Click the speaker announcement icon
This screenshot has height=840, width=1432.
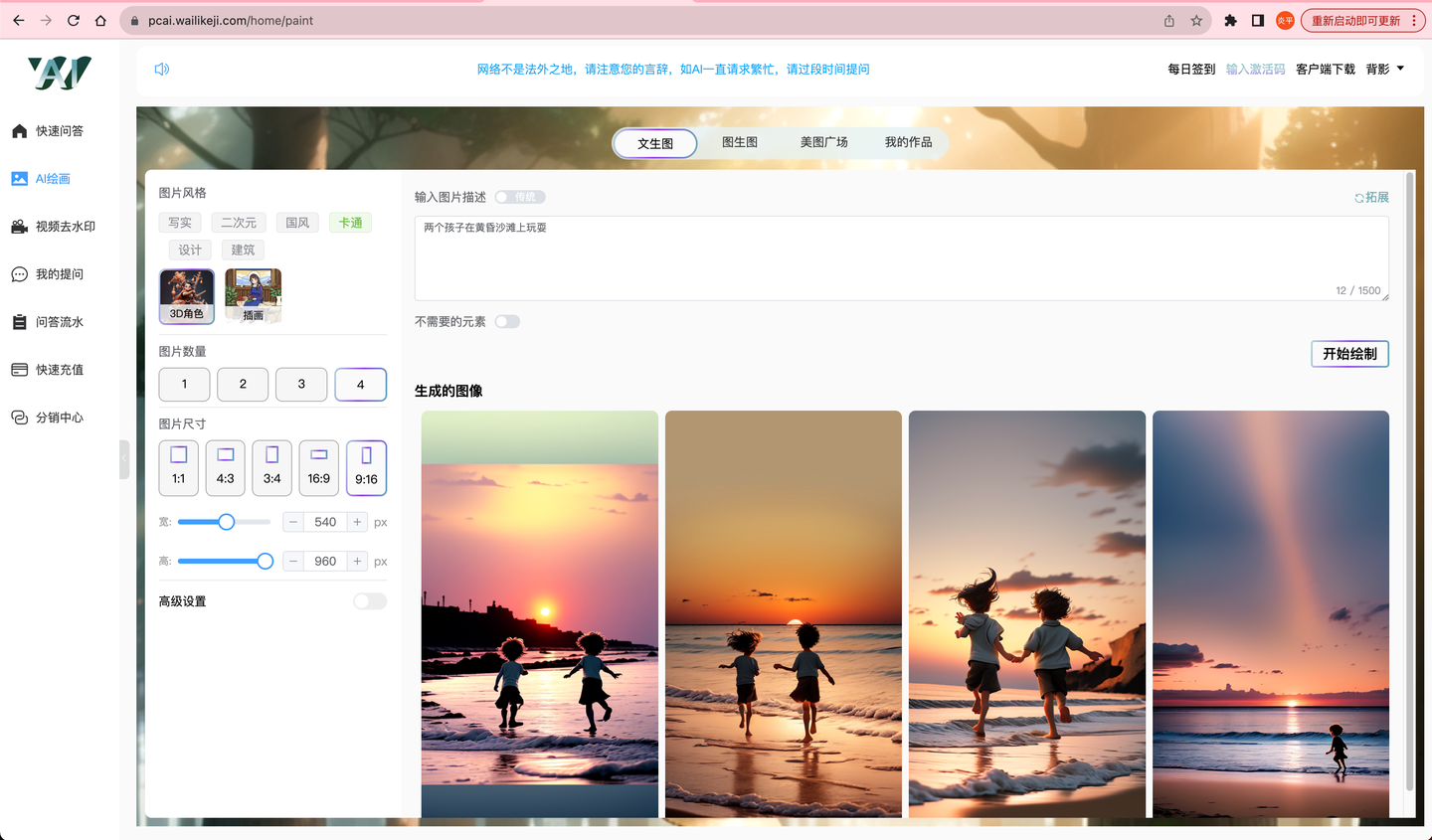tap(162, 69)
